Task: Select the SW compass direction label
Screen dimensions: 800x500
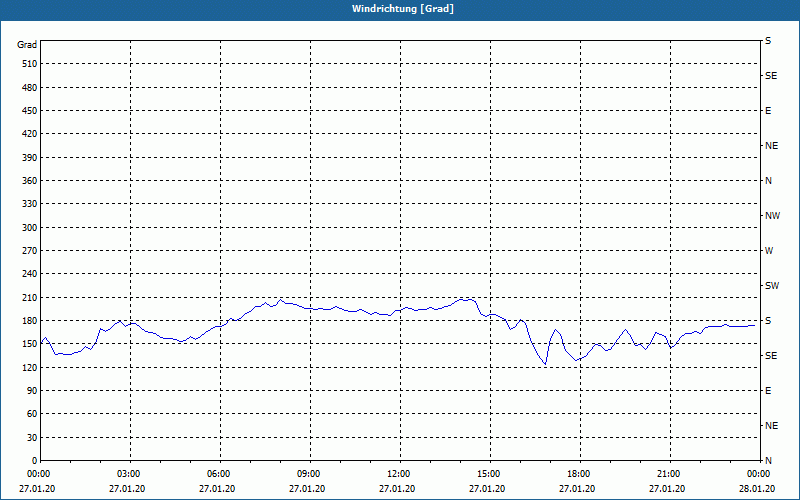Action: tap(772, 286)
